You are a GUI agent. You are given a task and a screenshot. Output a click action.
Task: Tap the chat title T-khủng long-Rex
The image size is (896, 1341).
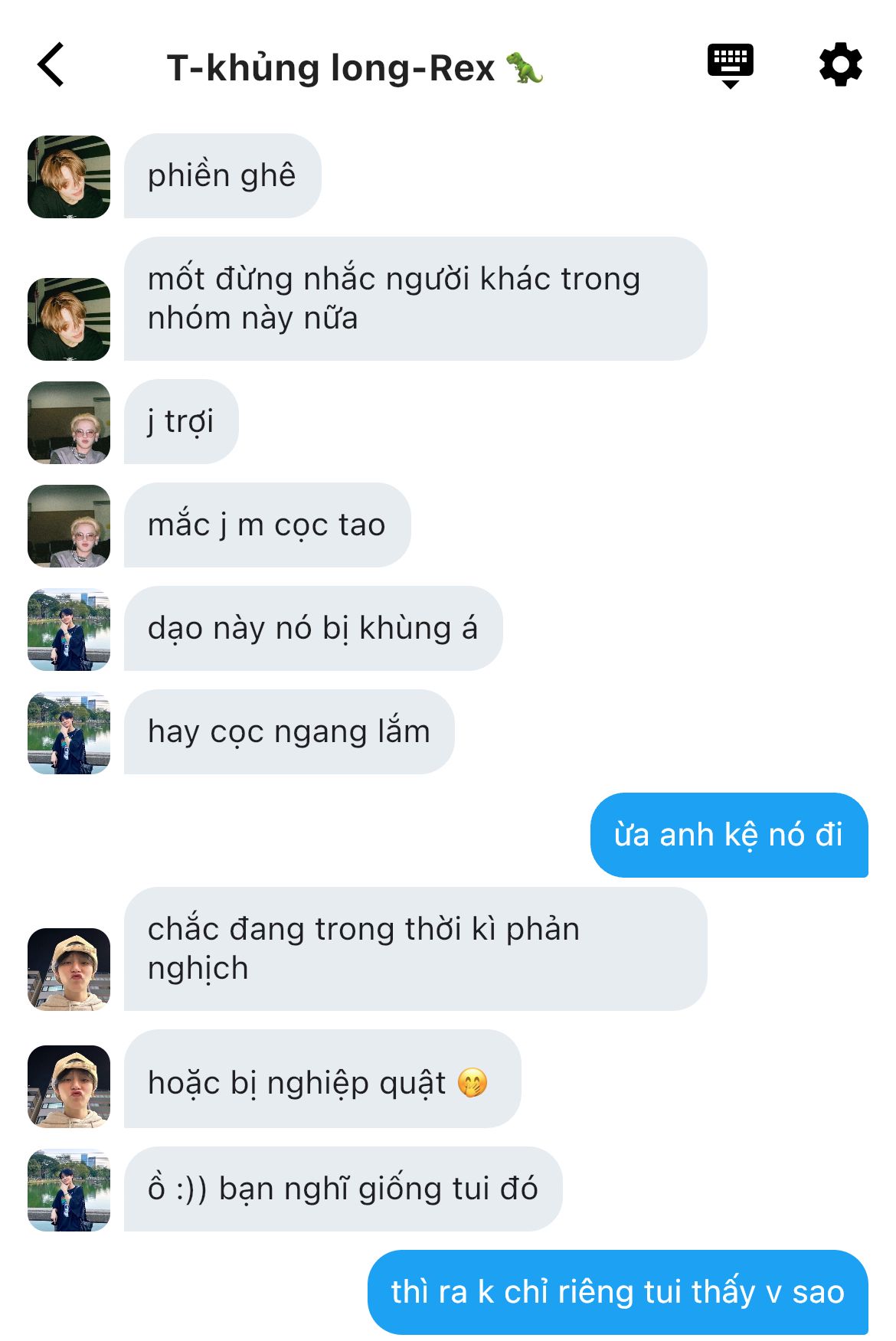pos(355,67)
